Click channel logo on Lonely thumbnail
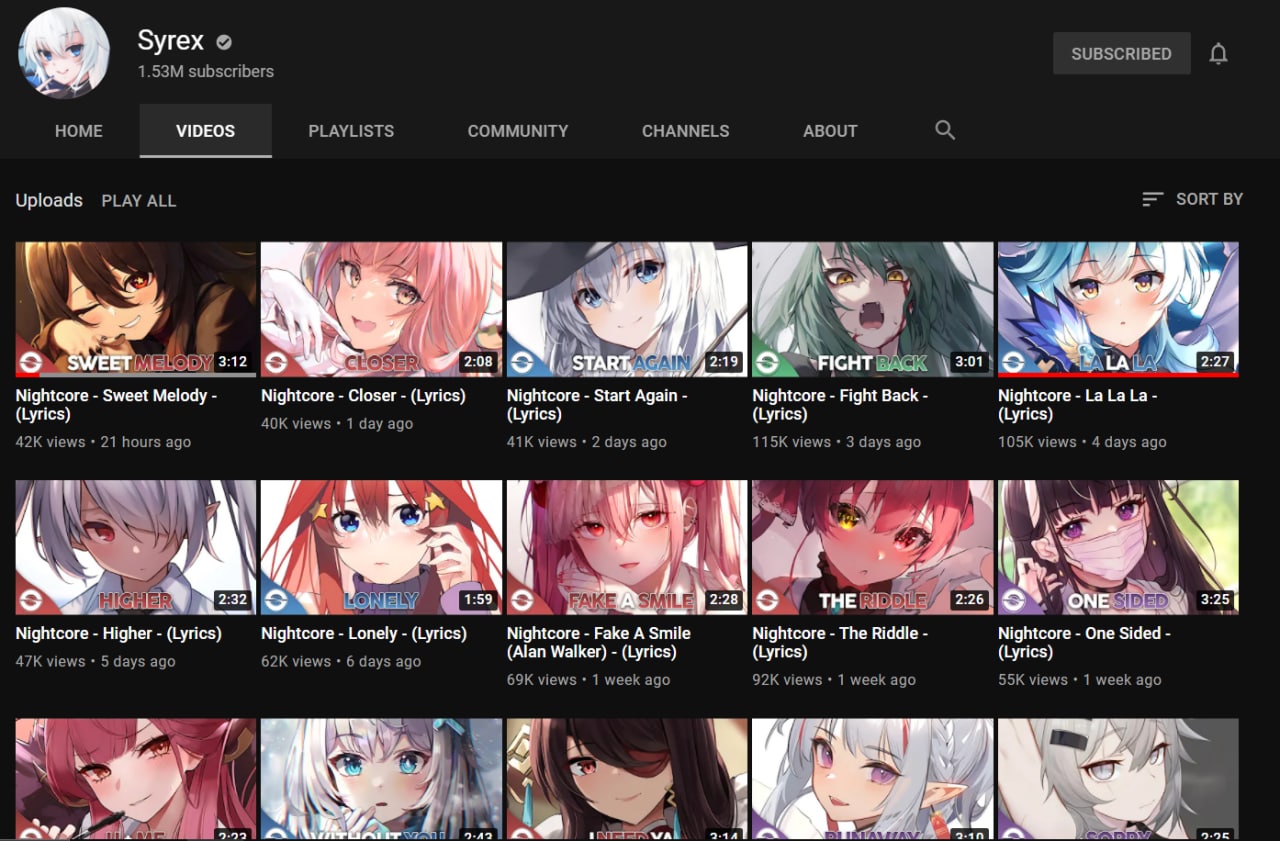 coord(277,600)
